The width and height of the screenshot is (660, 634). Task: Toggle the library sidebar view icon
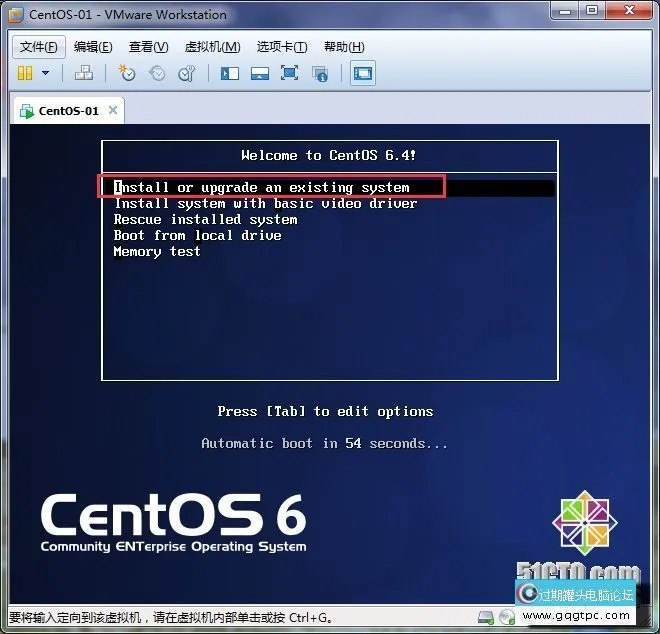point(229,73)
